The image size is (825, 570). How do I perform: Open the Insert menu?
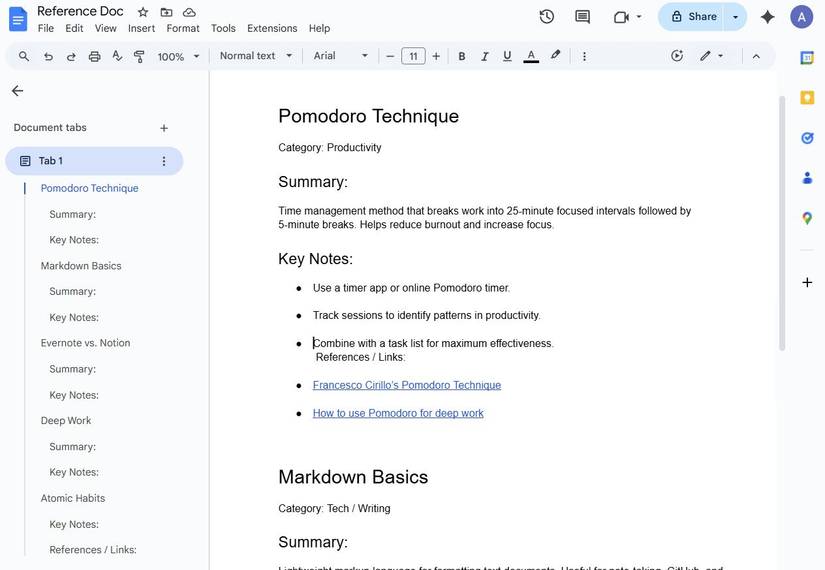point(141,28)
